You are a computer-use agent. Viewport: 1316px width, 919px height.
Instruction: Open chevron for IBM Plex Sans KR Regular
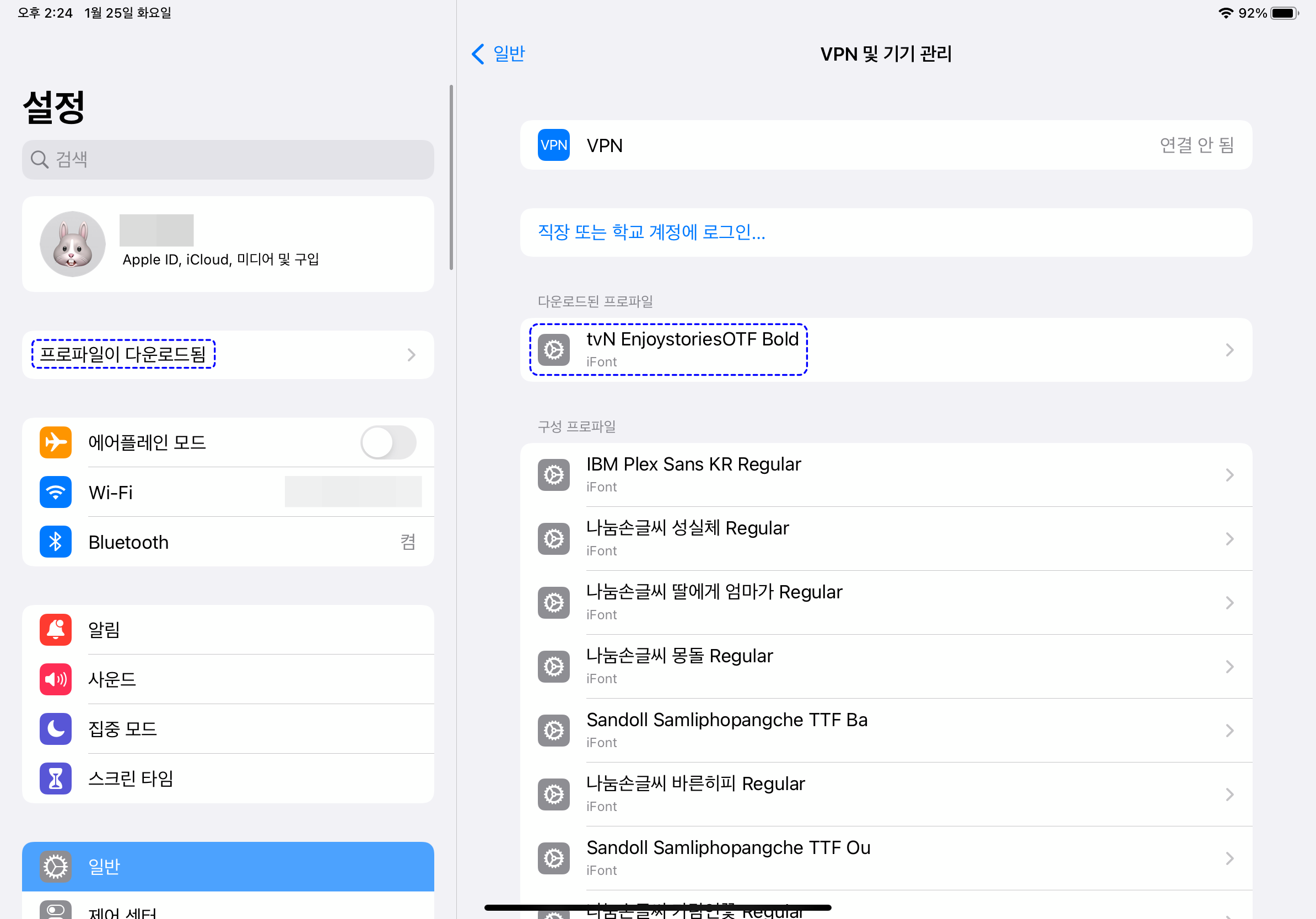pyautogui.click(x=1229, y=475)
